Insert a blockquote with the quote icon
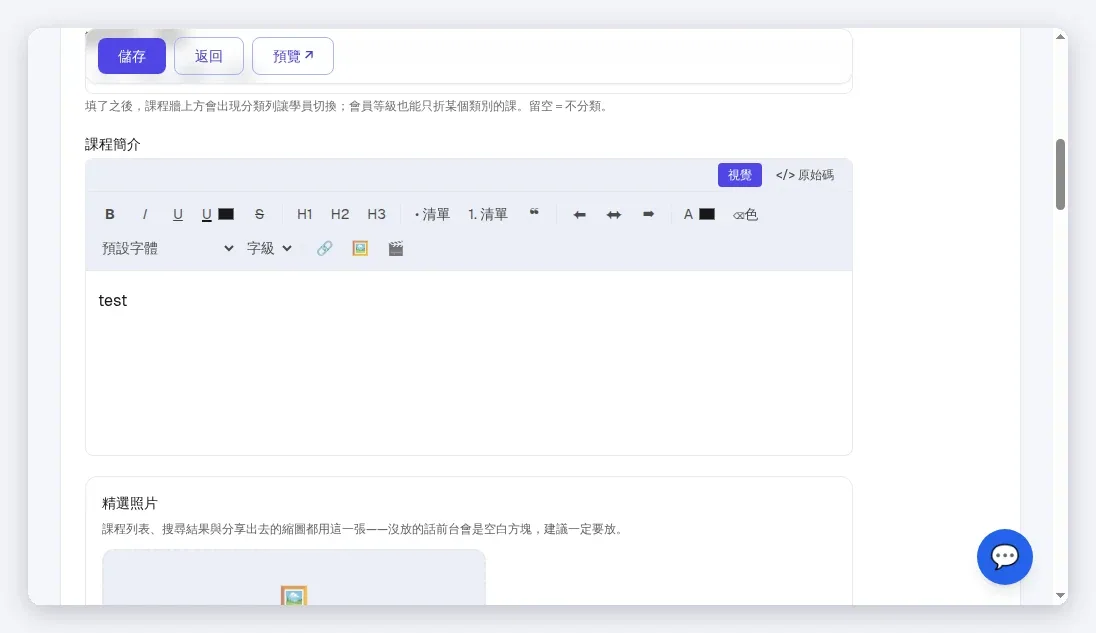Image resolution: width=1096 pixels, height=633 pixels. click(x=534, y=213)
